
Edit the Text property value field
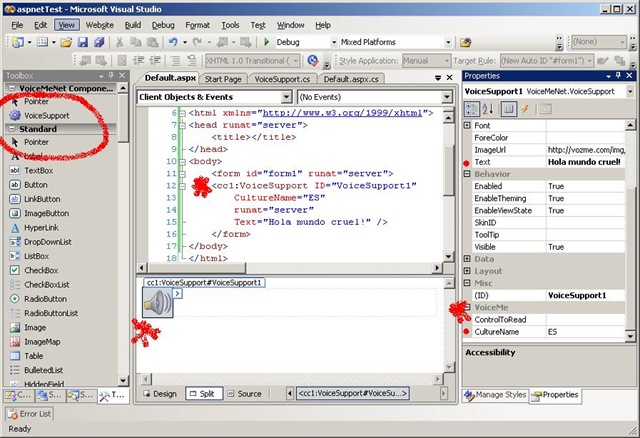tap(585, 162)
